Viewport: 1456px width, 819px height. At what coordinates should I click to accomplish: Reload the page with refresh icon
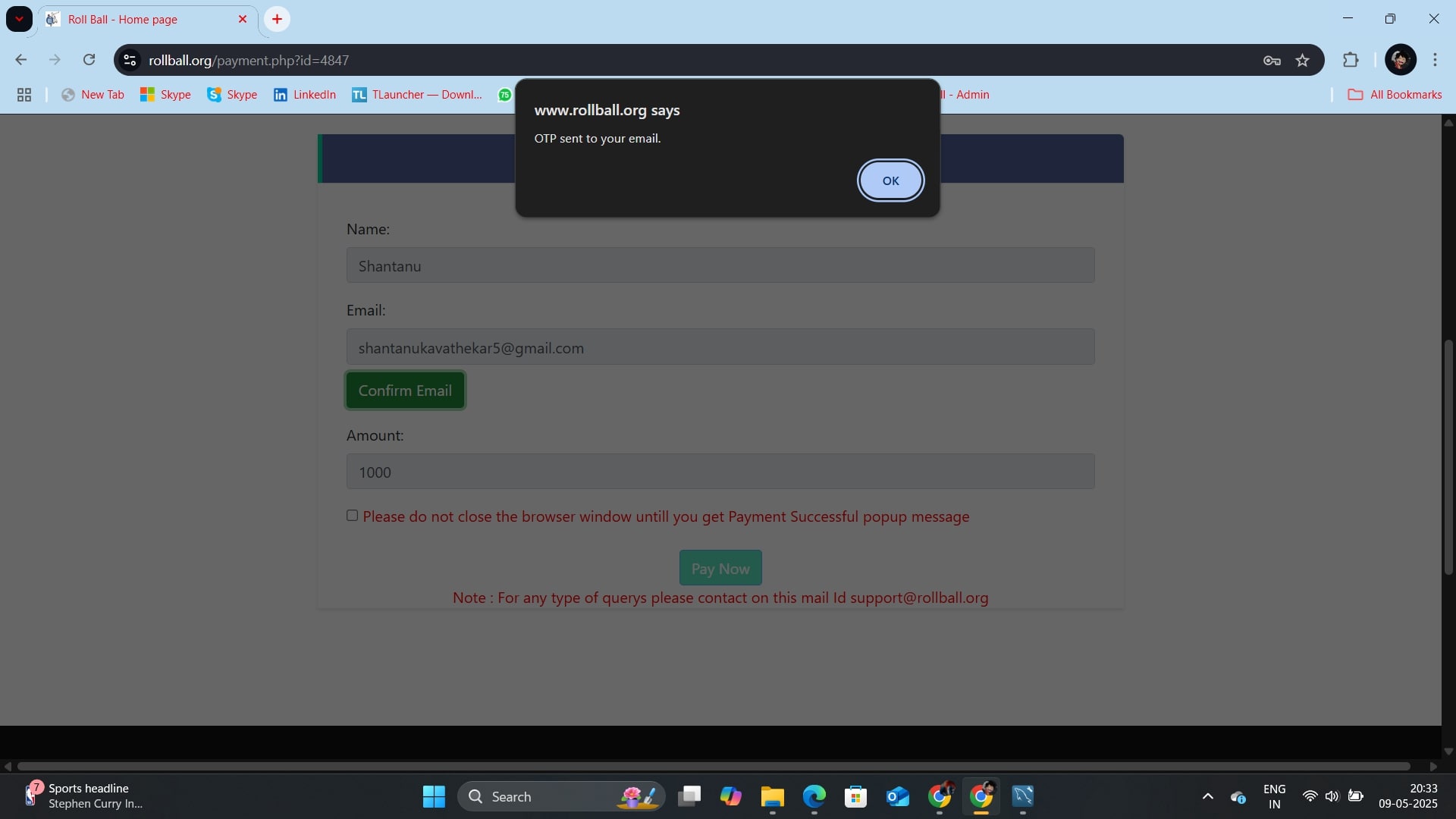pyautogui.click(x=89, y=60)
